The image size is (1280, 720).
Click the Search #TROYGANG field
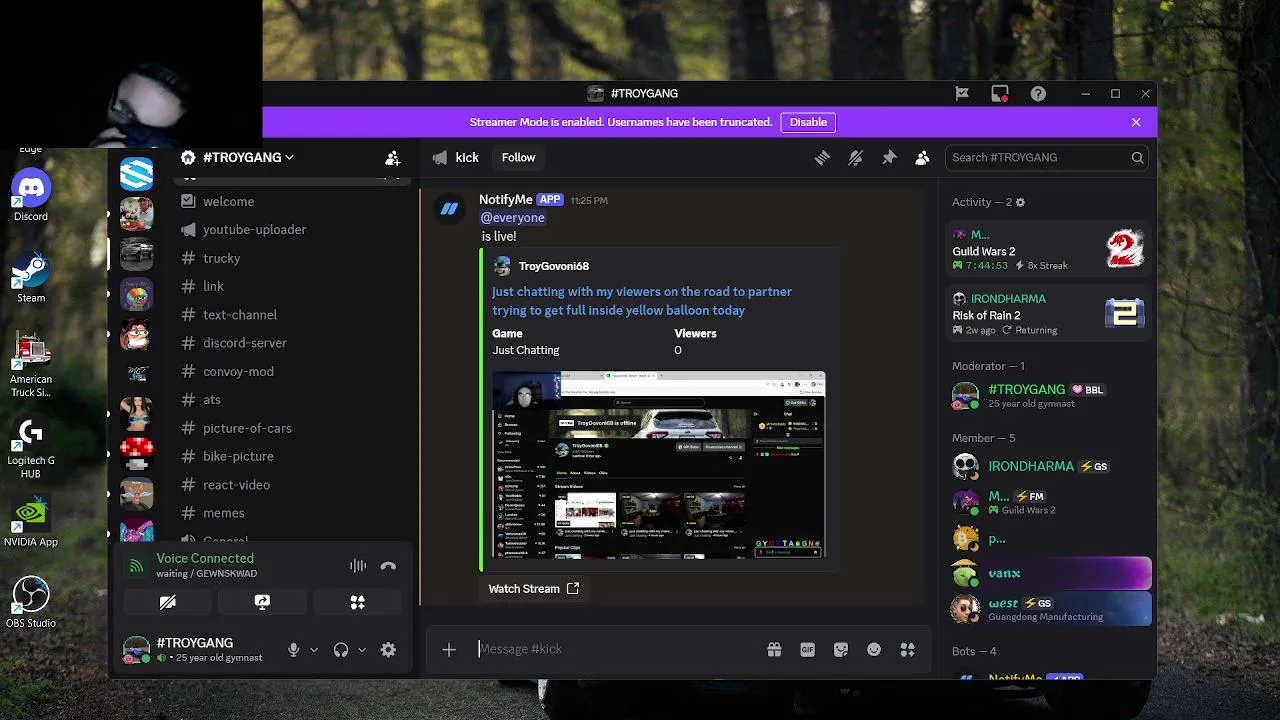coord(1047,158)
